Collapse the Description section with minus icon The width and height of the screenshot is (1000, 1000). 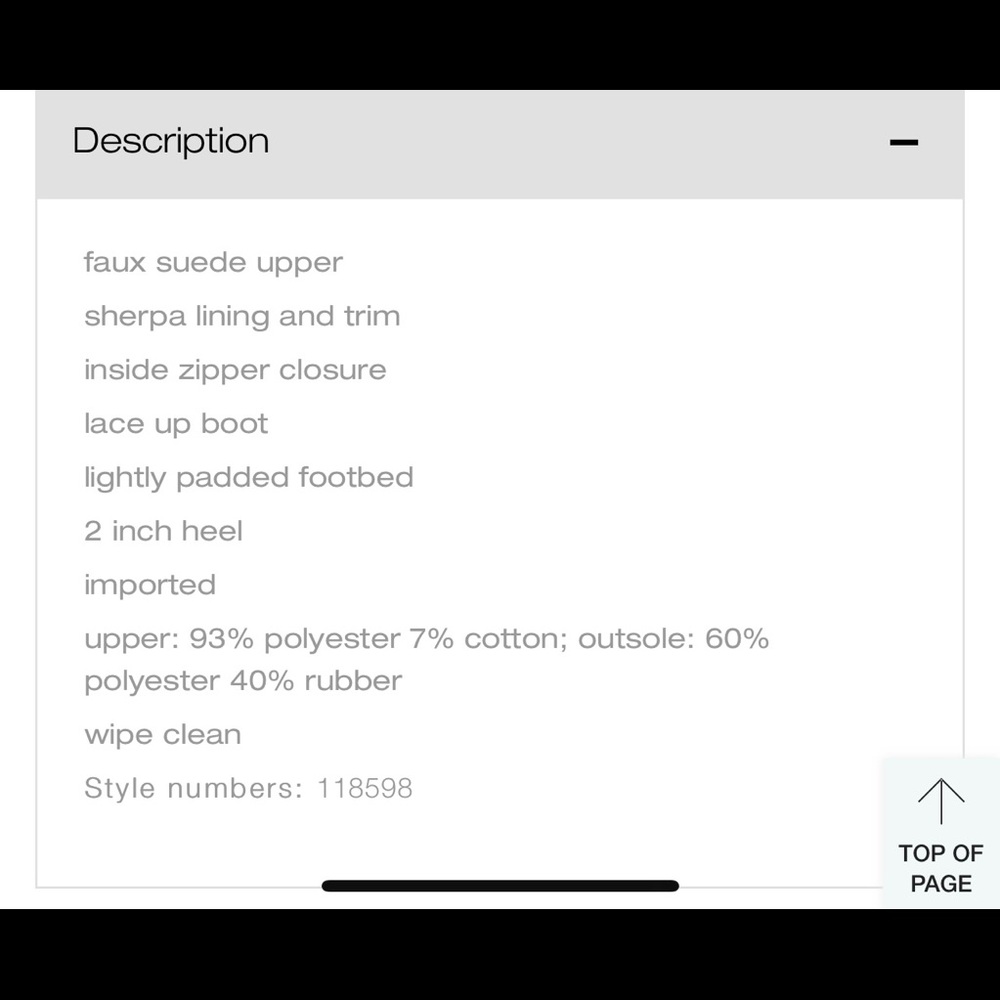[903, 142]
